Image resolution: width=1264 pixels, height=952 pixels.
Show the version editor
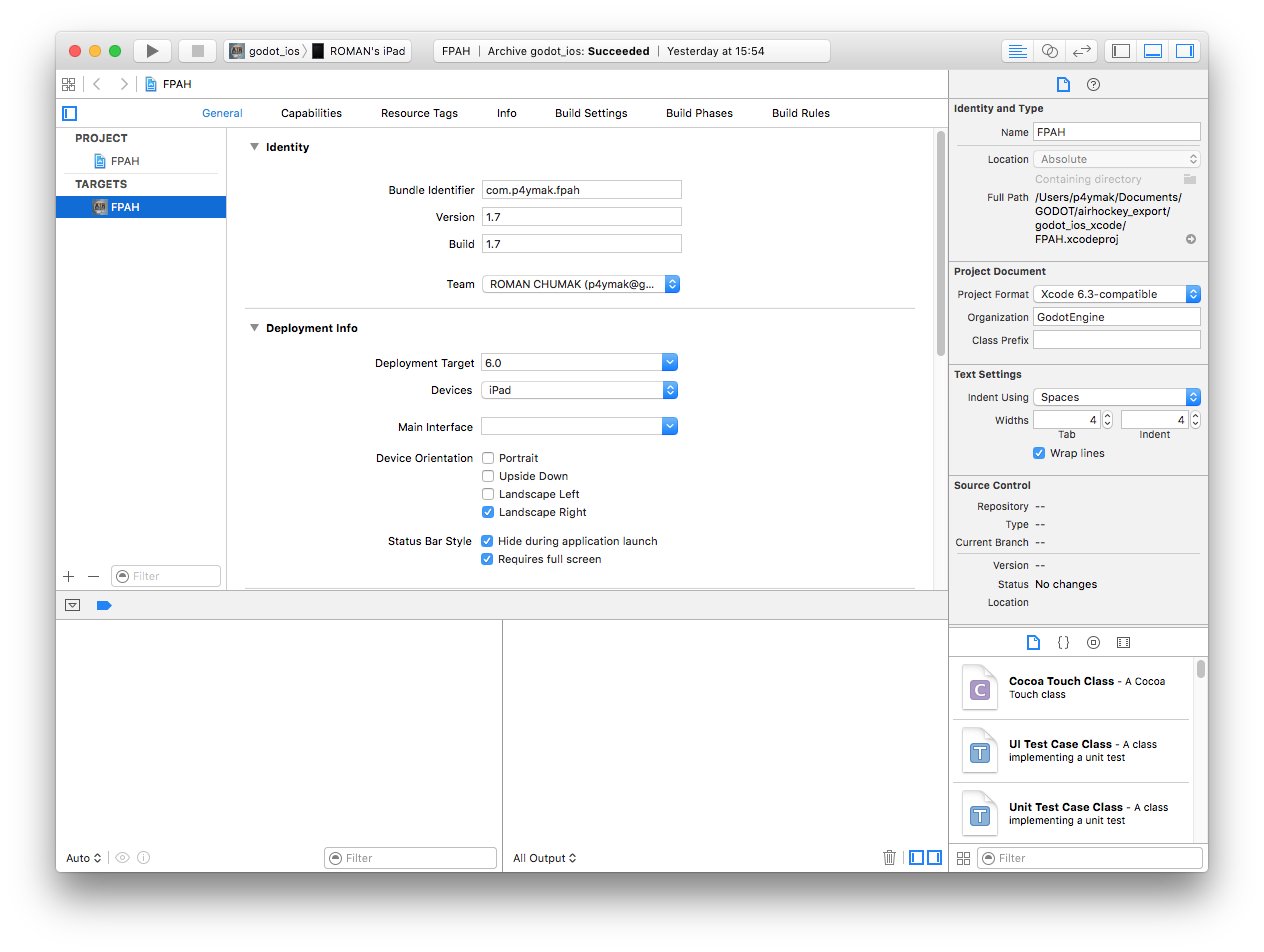click(1081, 51)
